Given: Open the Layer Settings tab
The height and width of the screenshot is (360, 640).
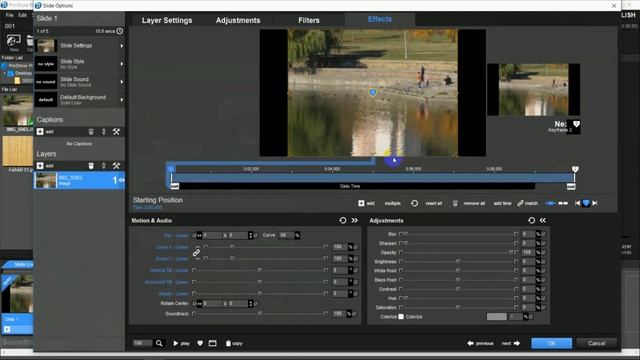Looking at the screenshot, I should tap(167, 20).
